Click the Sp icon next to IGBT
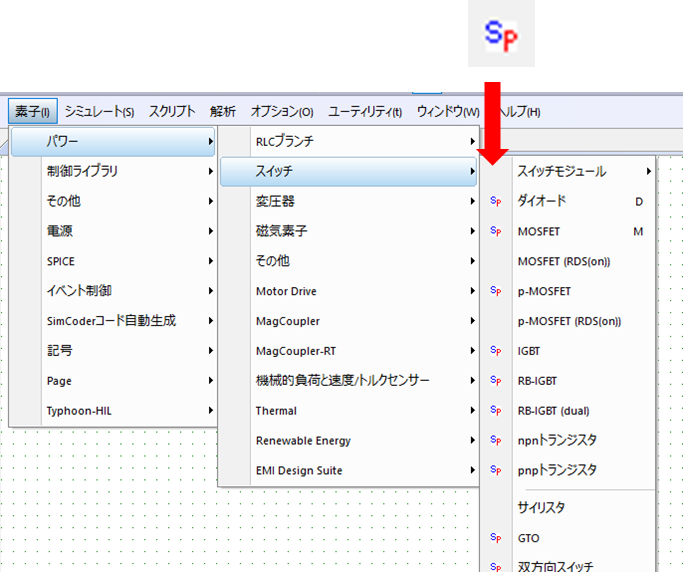This screenshot has height=572, width=683. point(495,351)
